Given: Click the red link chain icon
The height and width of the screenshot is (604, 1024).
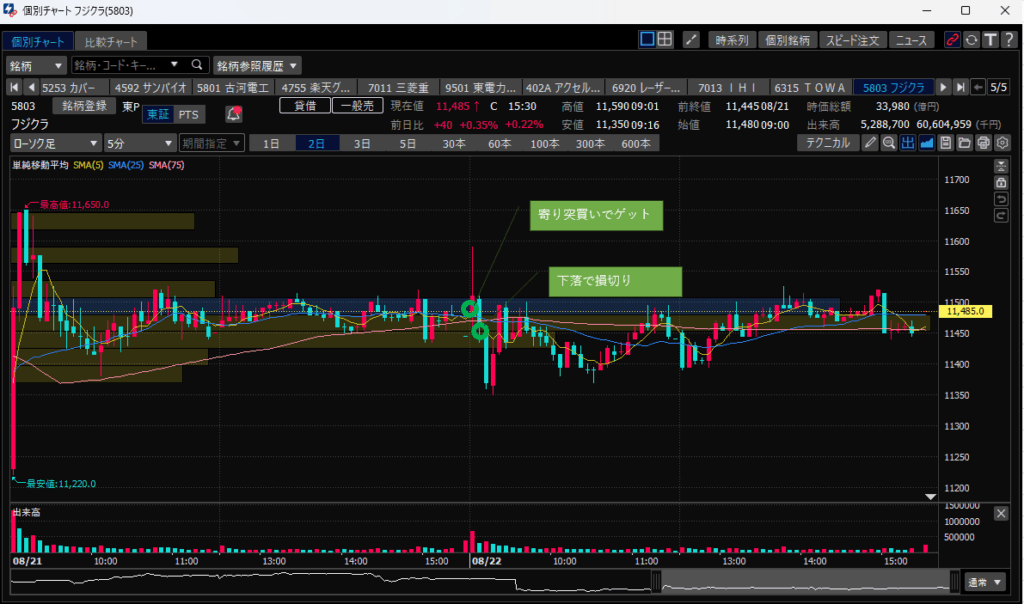Looking at the screenshot, I should [x=952, y=40].
